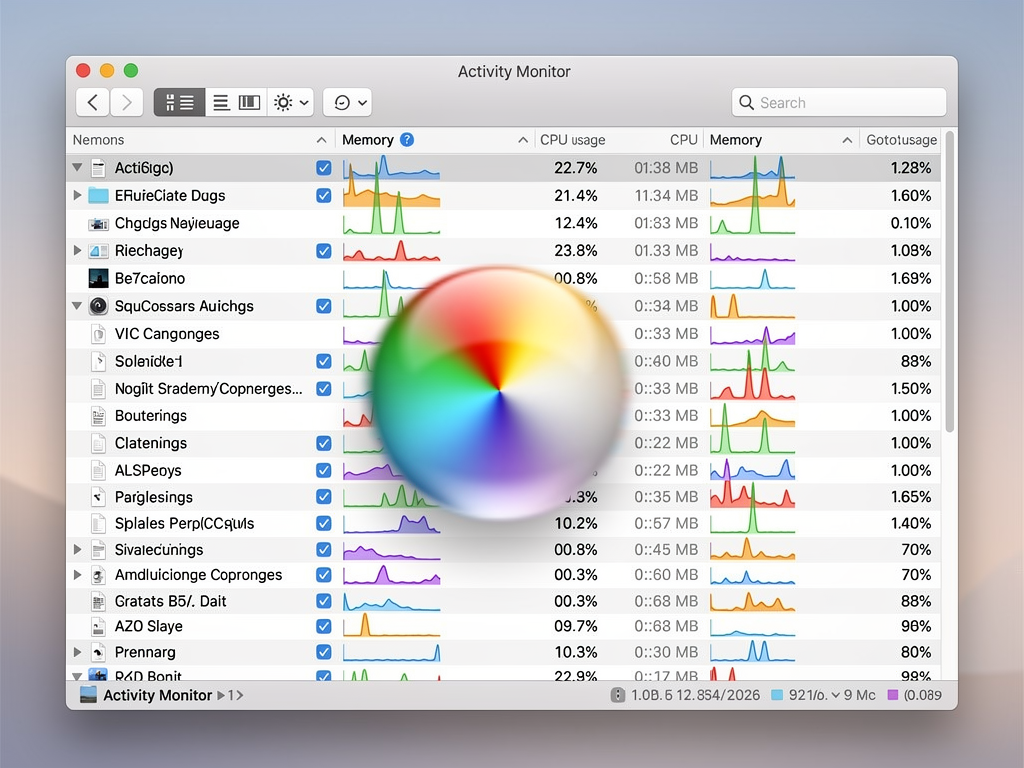
Task: Expand the Riechagey process row
Action: [x=77, y=251]
